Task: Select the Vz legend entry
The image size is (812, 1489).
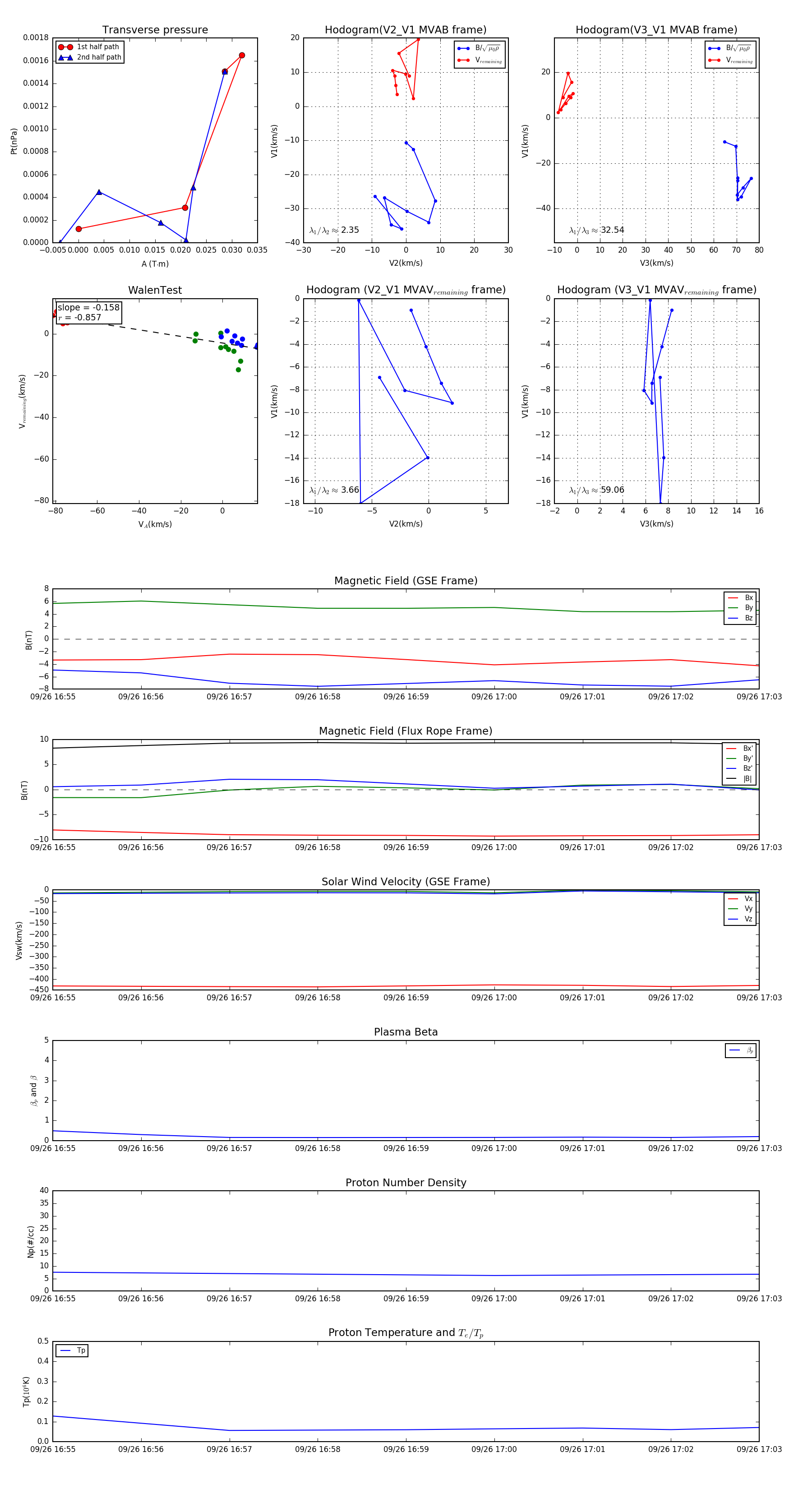Action: pyautogui.click(x=740, y=919)
